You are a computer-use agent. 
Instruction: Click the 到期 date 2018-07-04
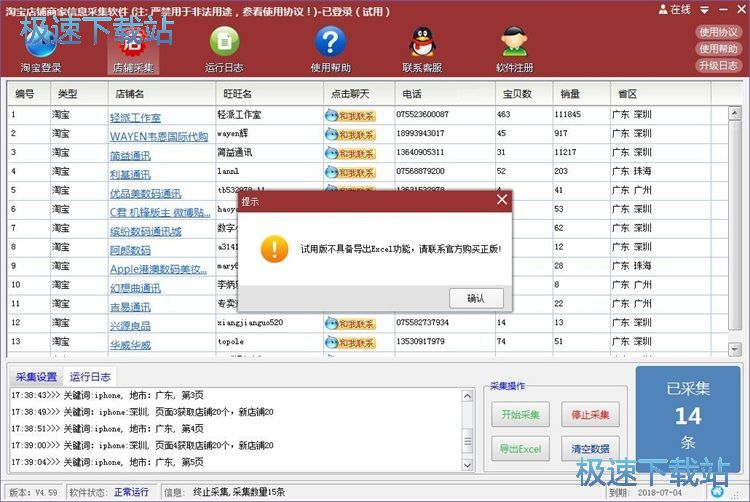660,492
